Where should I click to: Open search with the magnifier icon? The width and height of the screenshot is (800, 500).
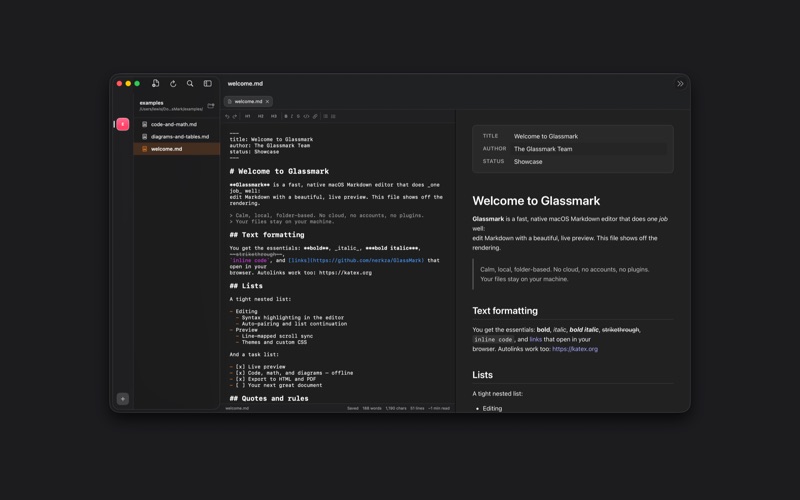pyautogui.click(x=190, y=84)
